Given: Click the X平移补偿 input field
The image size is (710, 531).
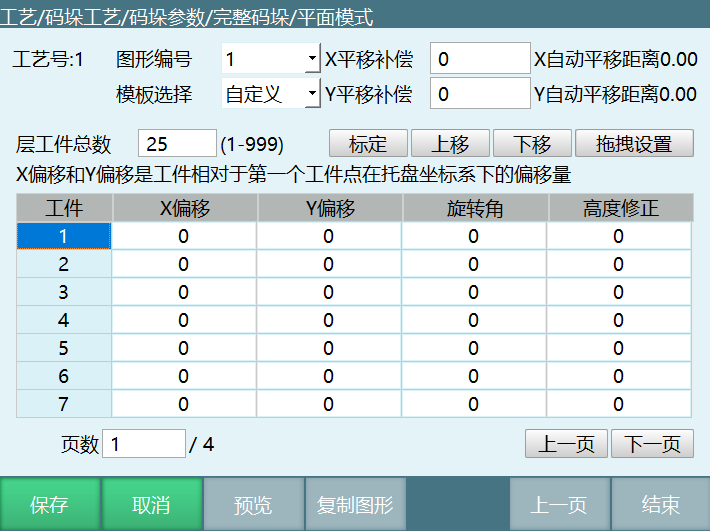Looking at the screenshot, I should pyautogui.click(x=480, y=59).
